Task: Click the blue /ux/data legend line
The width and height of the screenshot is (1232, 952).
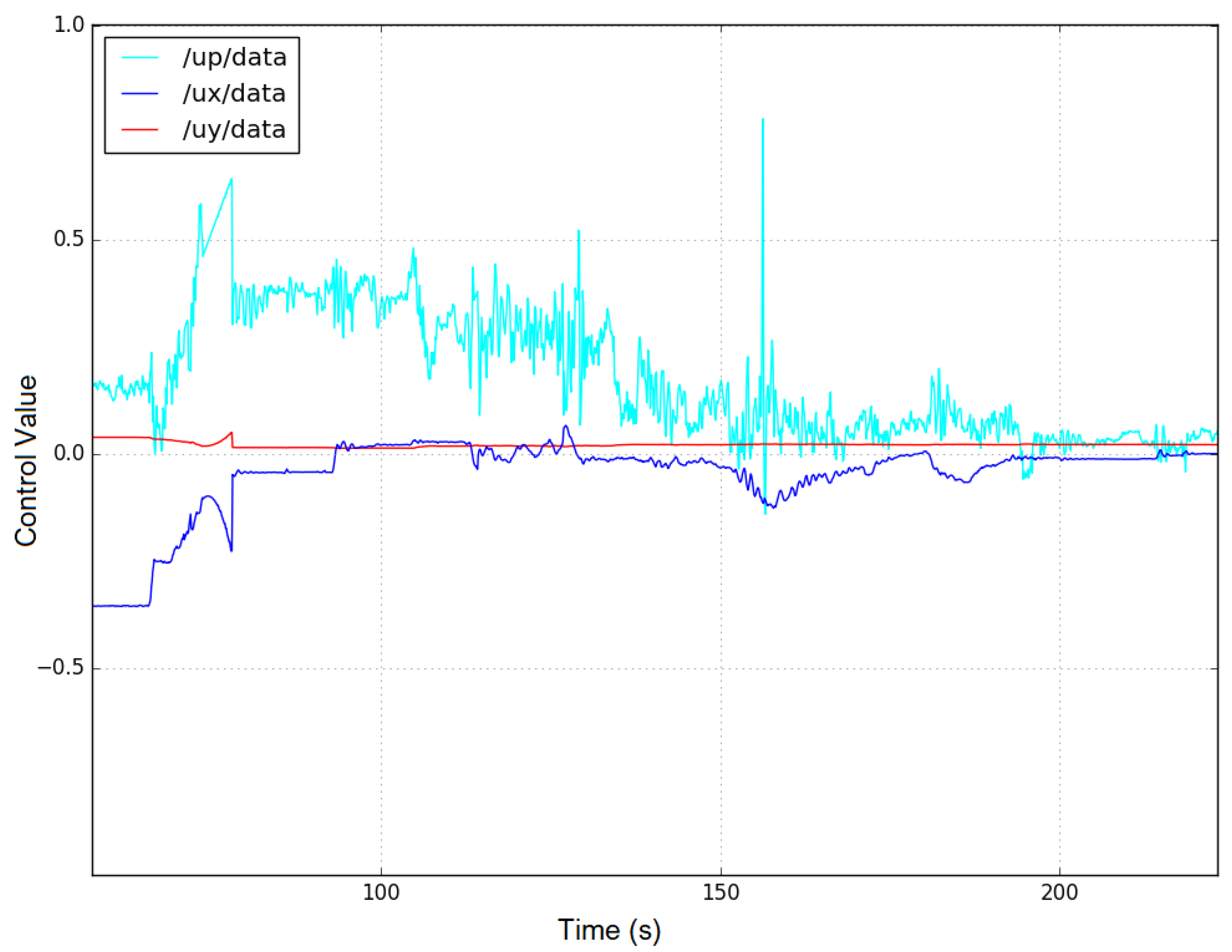Action: pos(140,94)
